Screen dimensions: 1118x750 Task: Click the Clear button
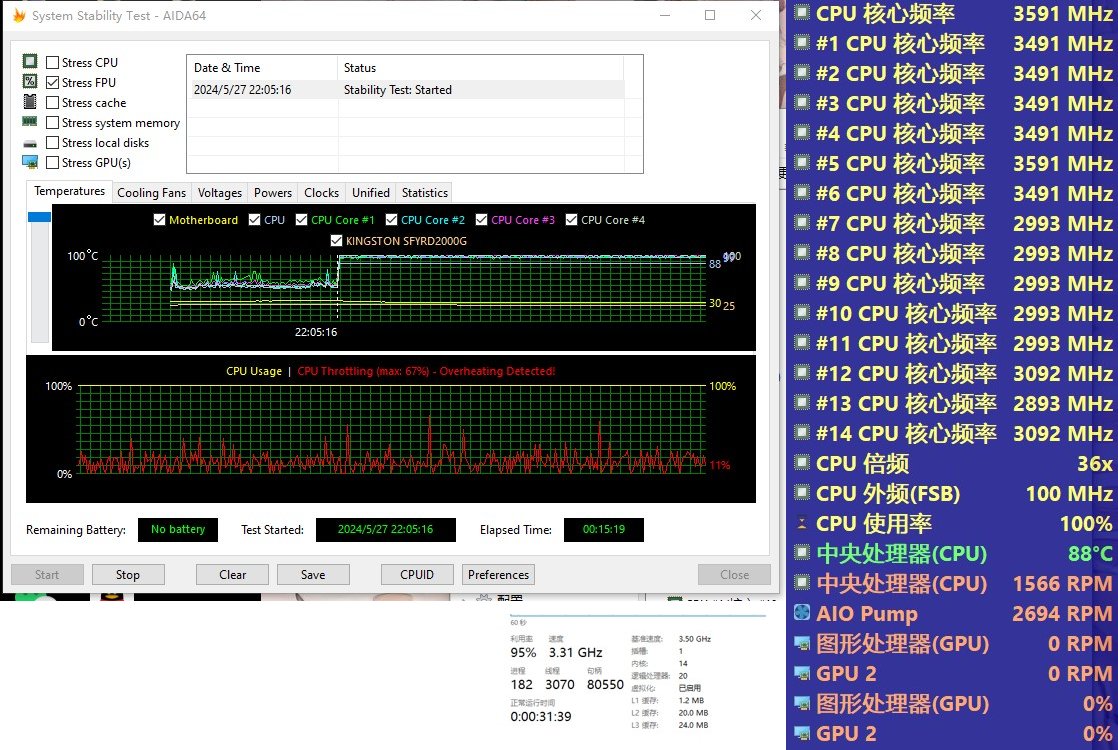(232, 575)
